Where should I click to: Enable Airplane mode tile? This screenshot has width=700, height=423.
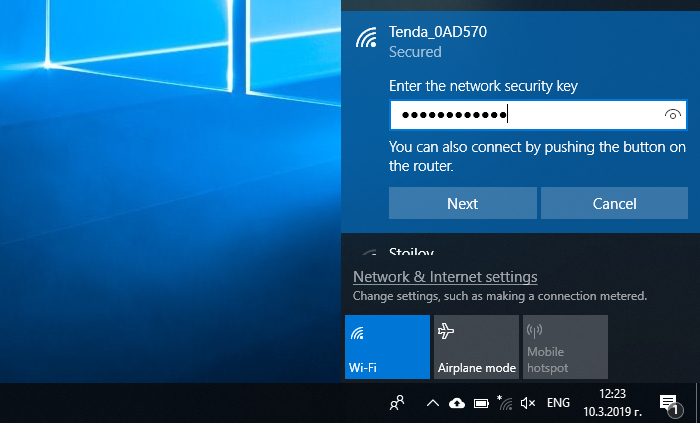point(476,347)
